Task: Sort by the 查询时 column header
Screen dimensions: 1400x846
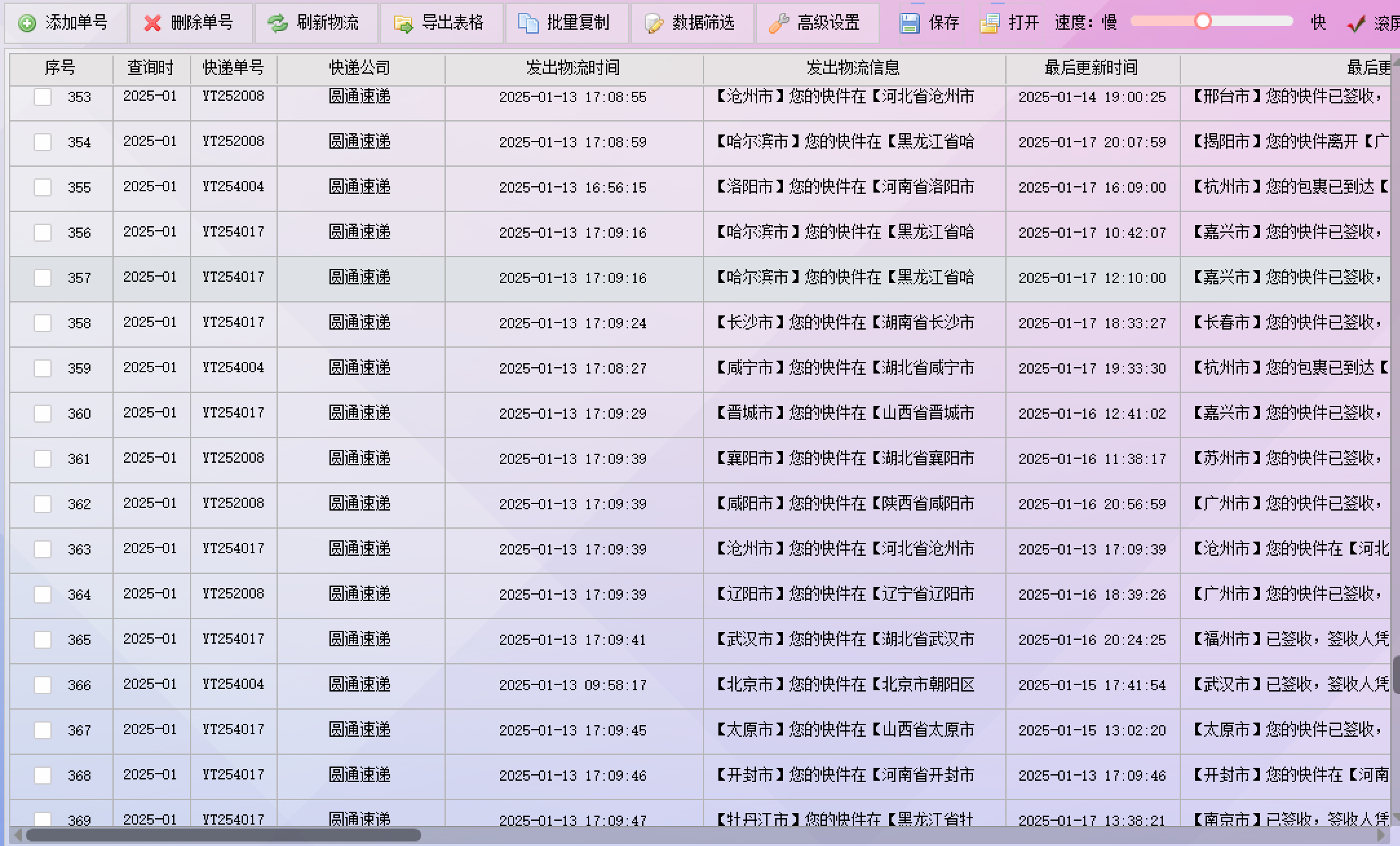Action: (151, 68)
